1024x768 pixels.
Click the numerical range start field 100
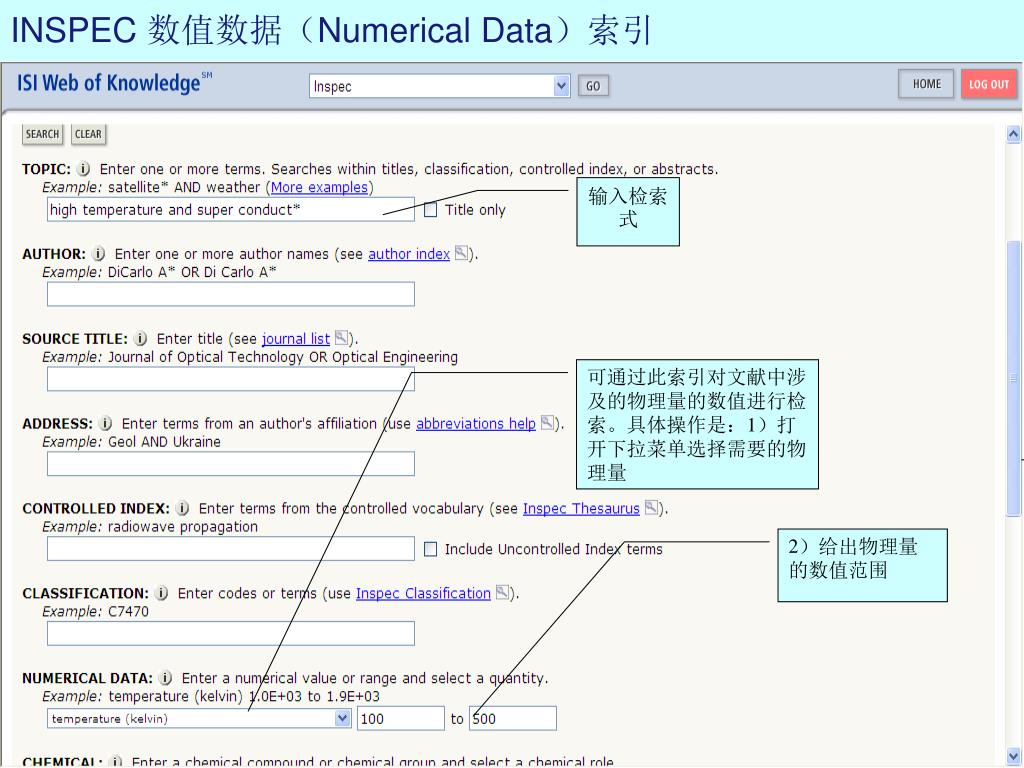coord(401,718)
